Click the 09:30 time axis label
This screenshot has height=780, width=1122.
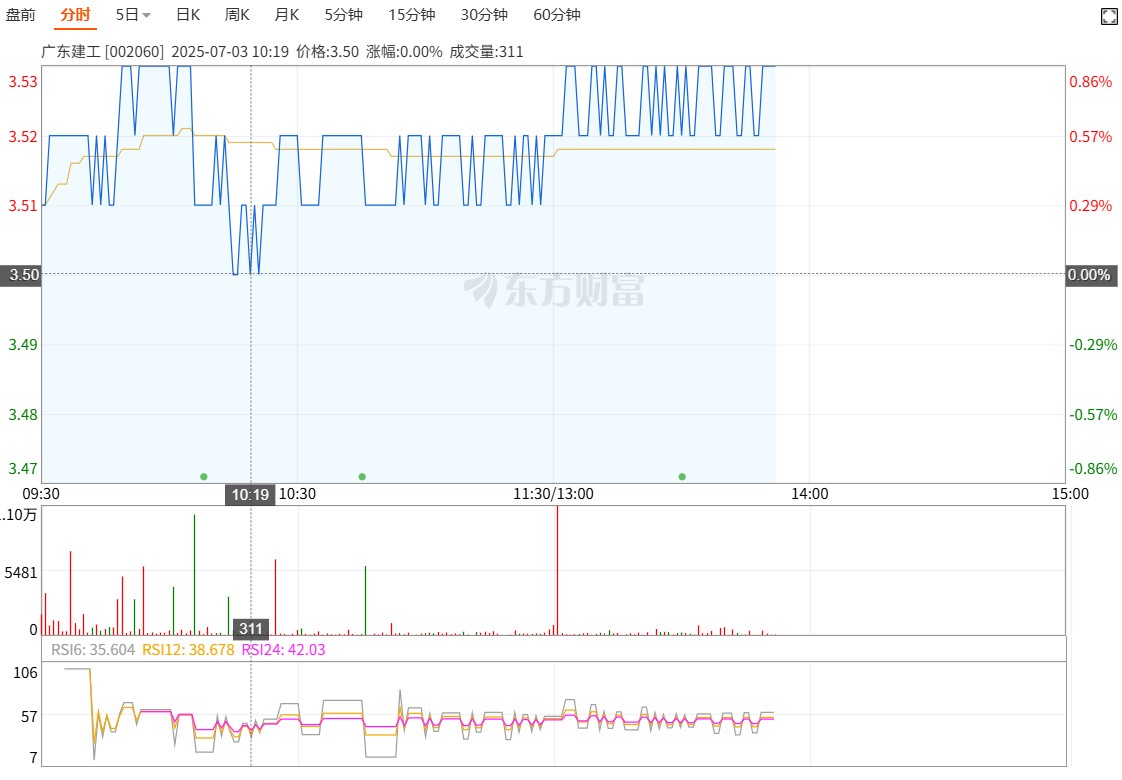(x=42, y=494)
